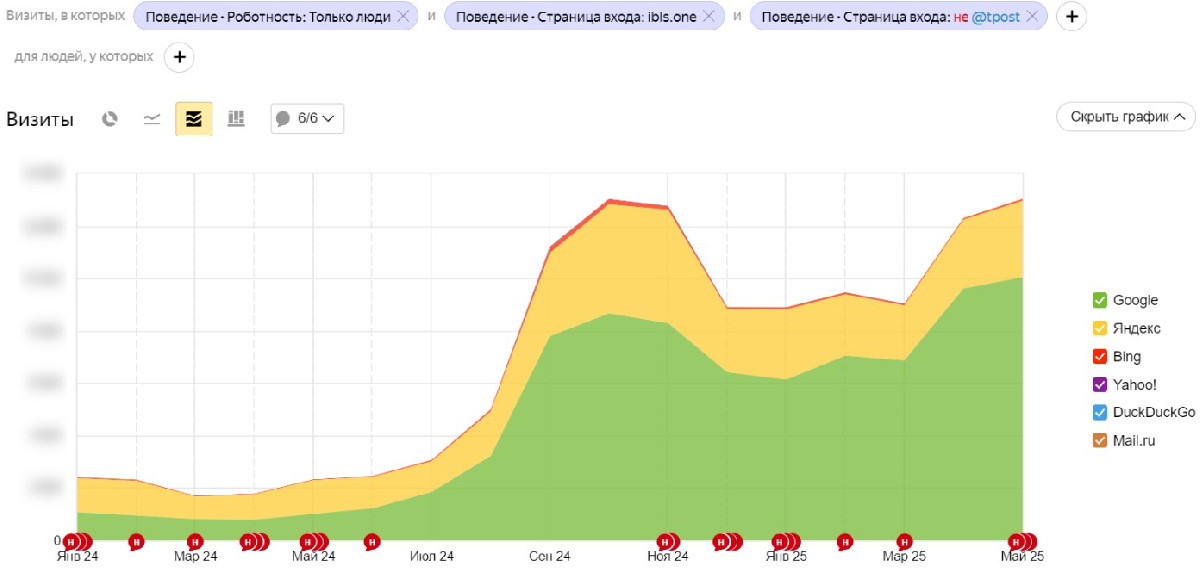Uncheck DuckDuckGo in the legend

1100,412
